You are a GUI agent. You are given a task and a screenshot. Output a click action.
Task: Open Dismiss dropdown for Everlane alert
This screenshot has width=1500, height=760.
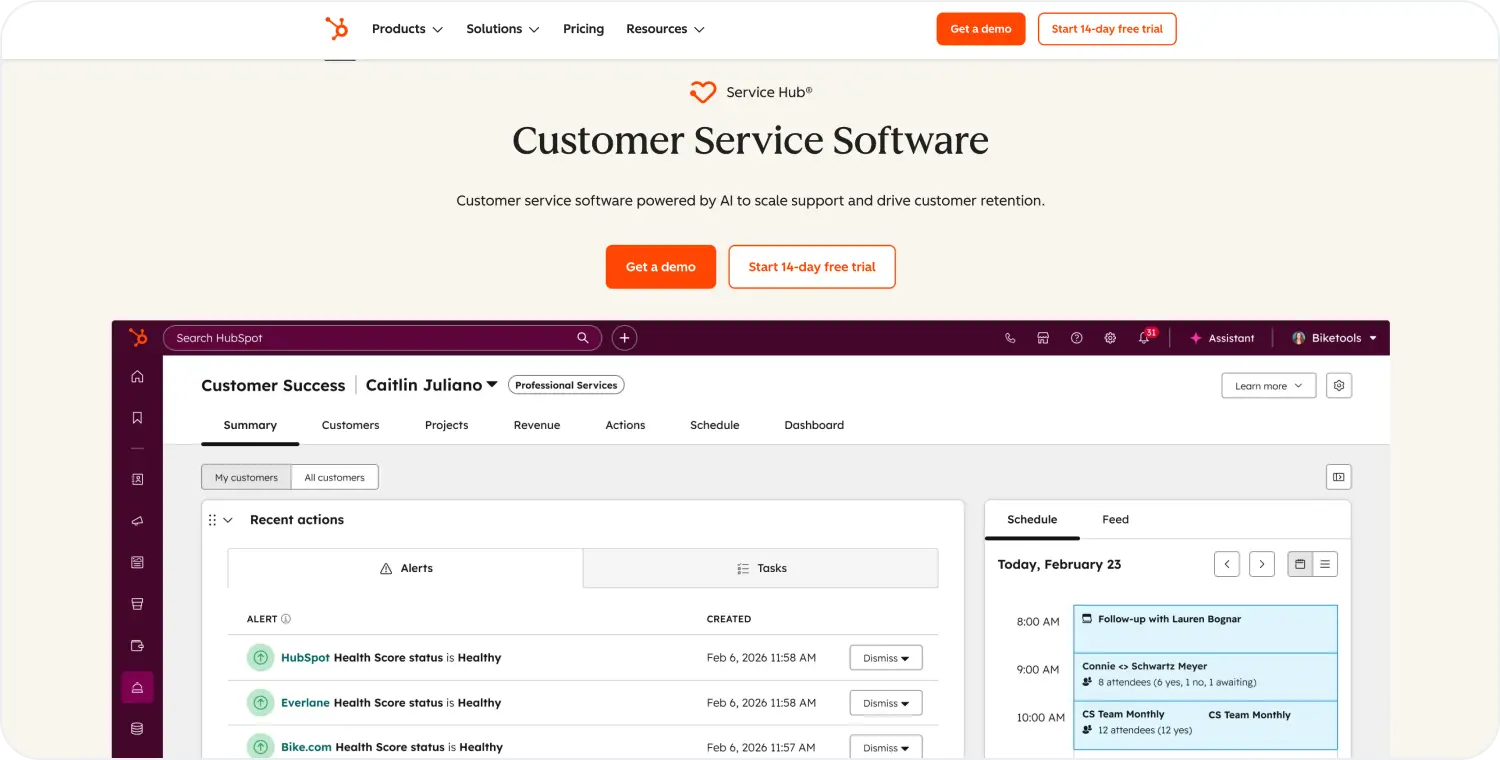(886, 703)
